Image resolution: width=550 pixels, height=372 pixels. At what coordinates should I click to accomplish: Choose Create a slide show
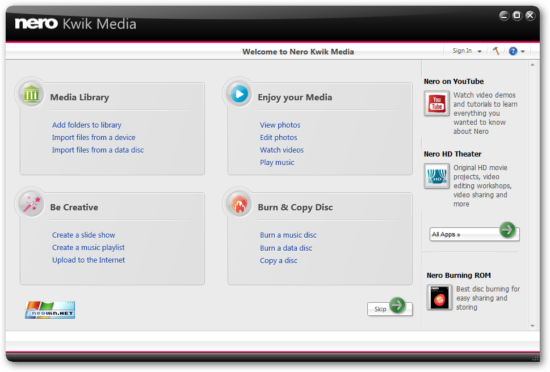[x=83, y=235]
